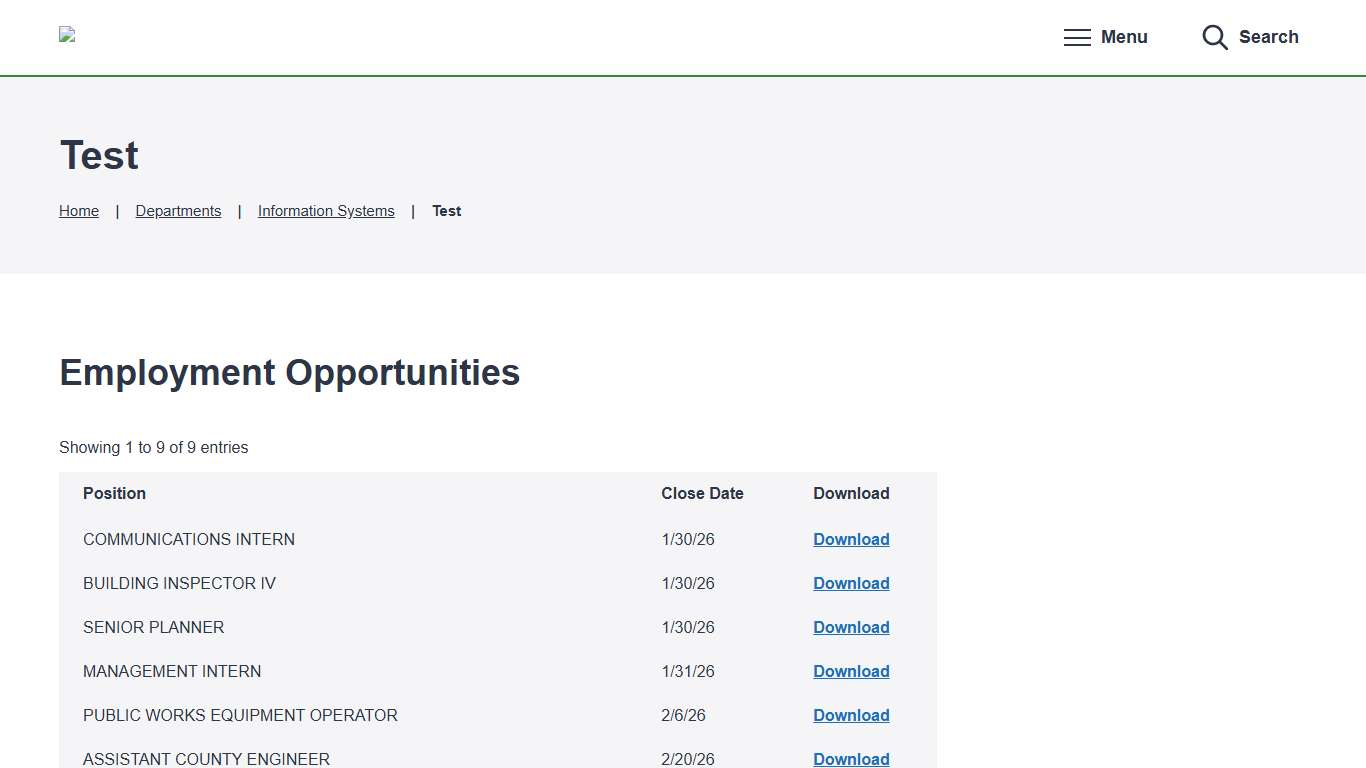Sort table by Position column header
1366x768 pixels.
click(x=114, y=493)
